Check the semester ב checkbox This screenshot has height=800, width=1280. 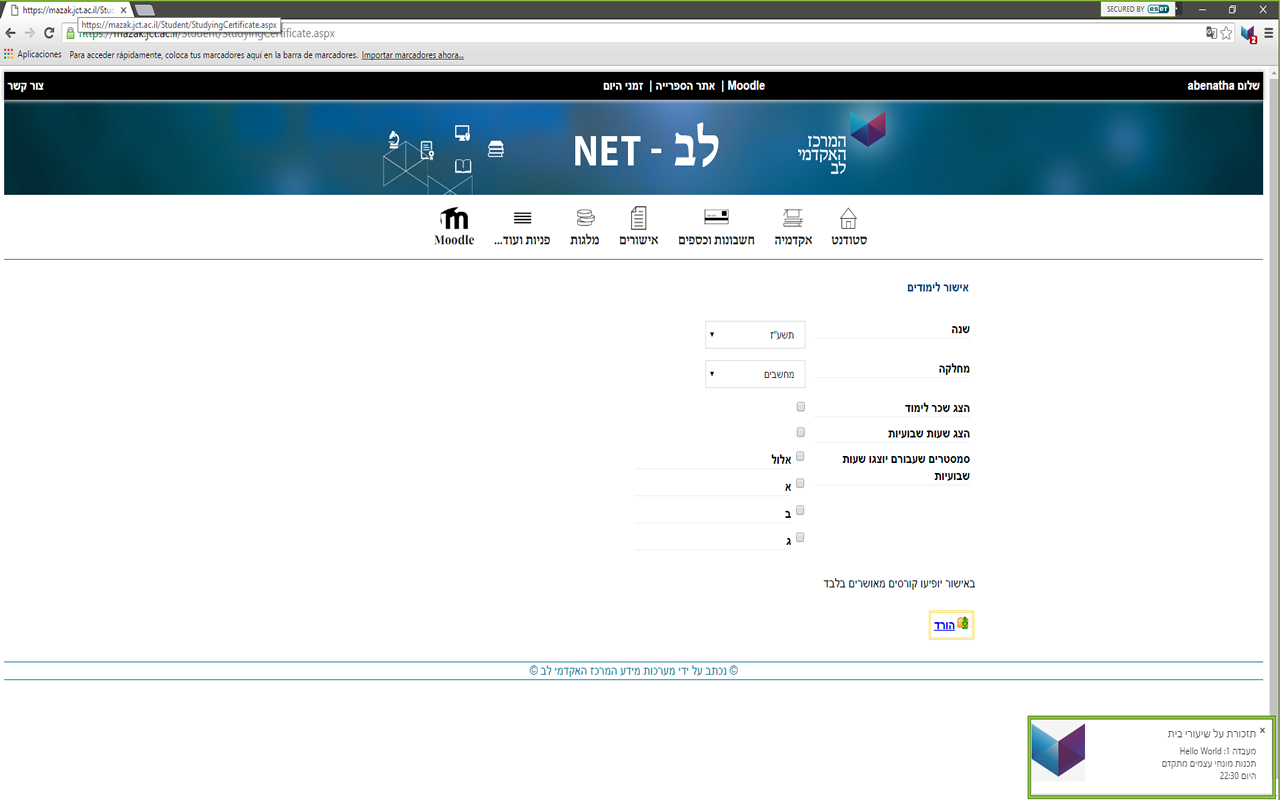[801, 510]
